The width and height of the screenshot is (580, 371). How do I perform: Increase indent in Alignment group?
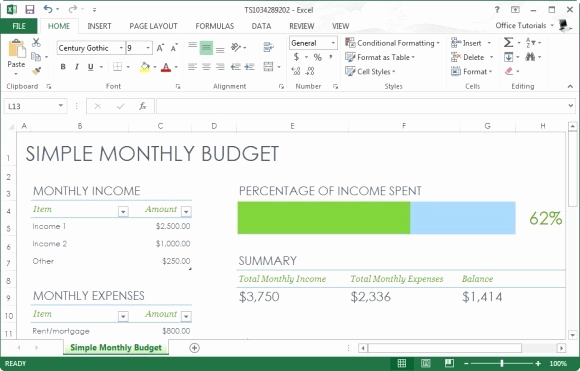coord(249,67)
